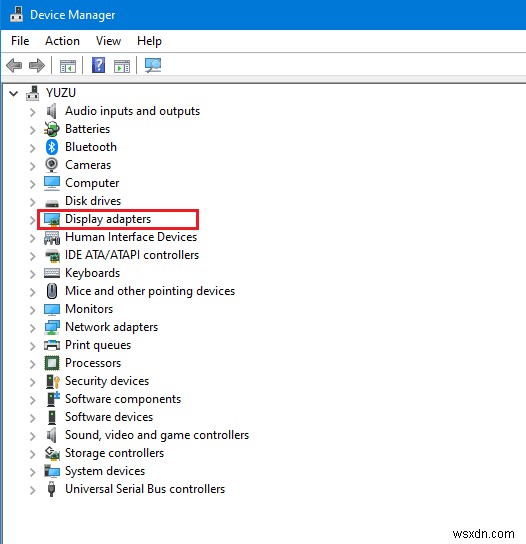Expand the Display adapters chevron
This screenshot has width=526, height=544.
tap(33, 220)
